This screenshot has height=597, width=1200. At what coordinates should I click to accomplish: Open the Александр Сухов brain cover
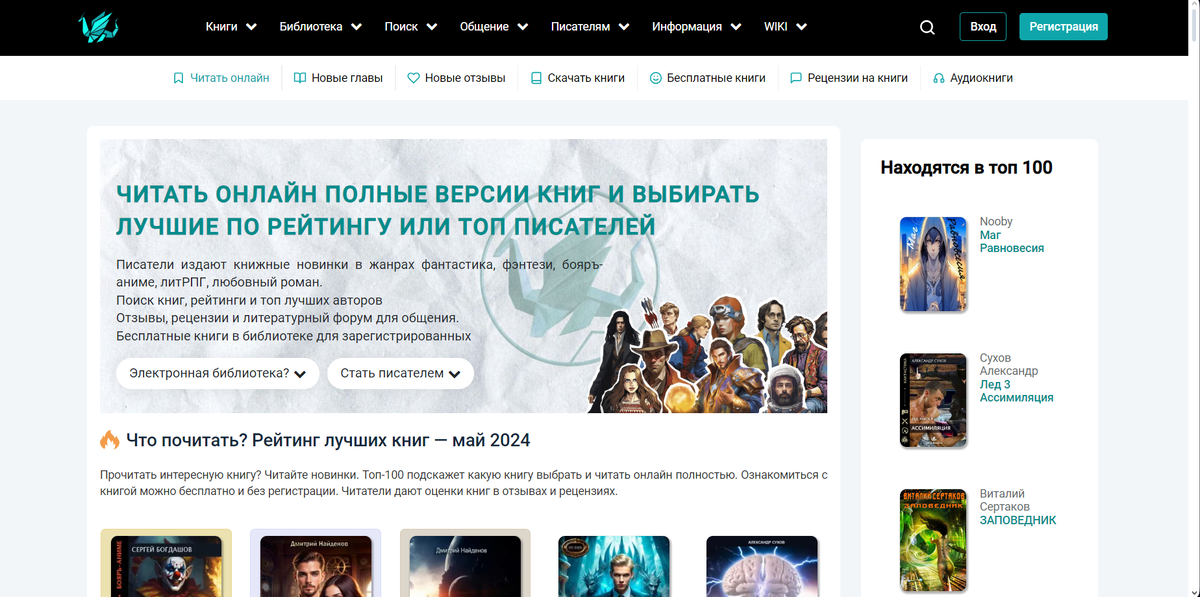pos(762,566)
